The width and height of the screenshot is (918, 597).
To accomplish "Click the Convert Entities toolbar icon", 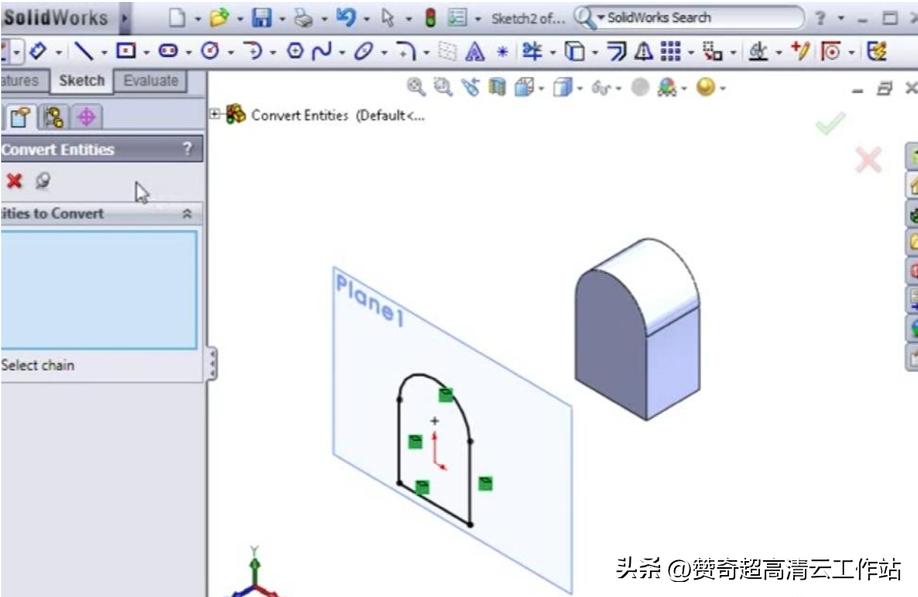I will (574, 52).
